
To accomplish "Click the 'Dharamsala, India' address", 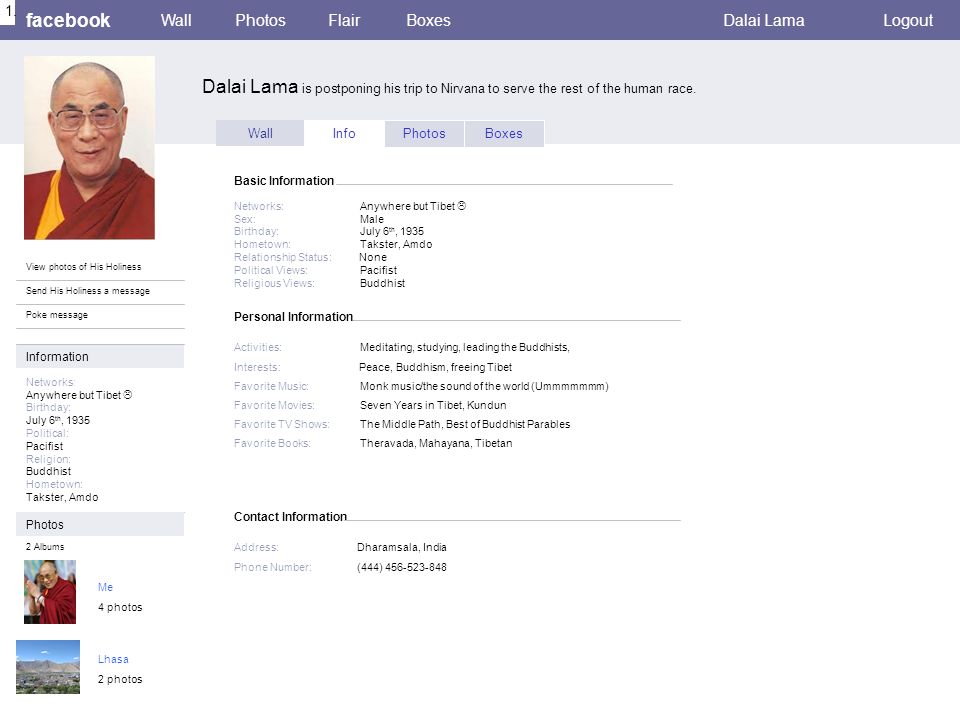I will [x=402, y=547].
